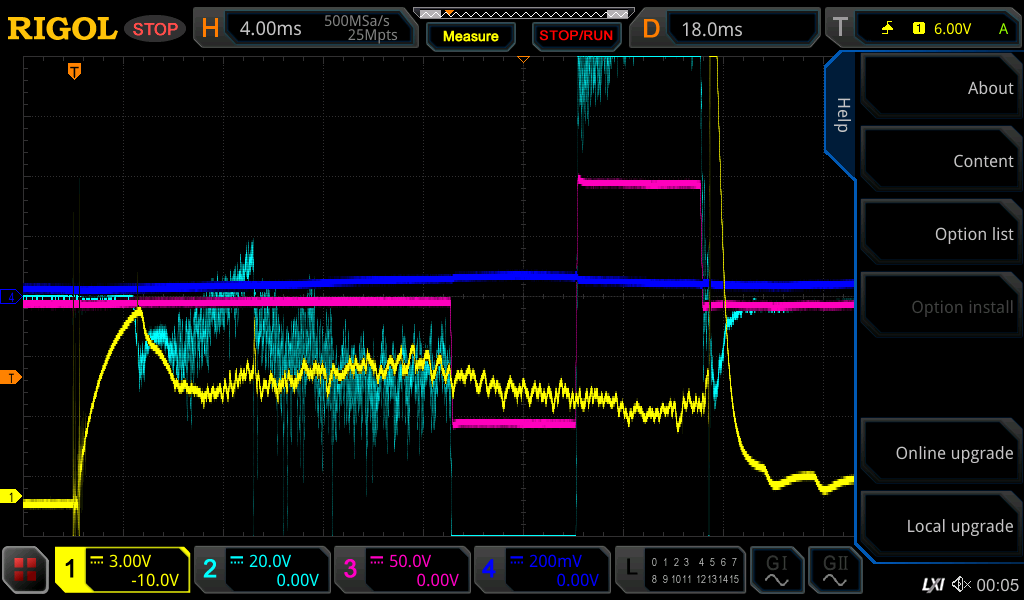The height and width of the screenshot is (600, 1024).
Task: Select the Option list menu item
Action: click(x=938, y=234)
